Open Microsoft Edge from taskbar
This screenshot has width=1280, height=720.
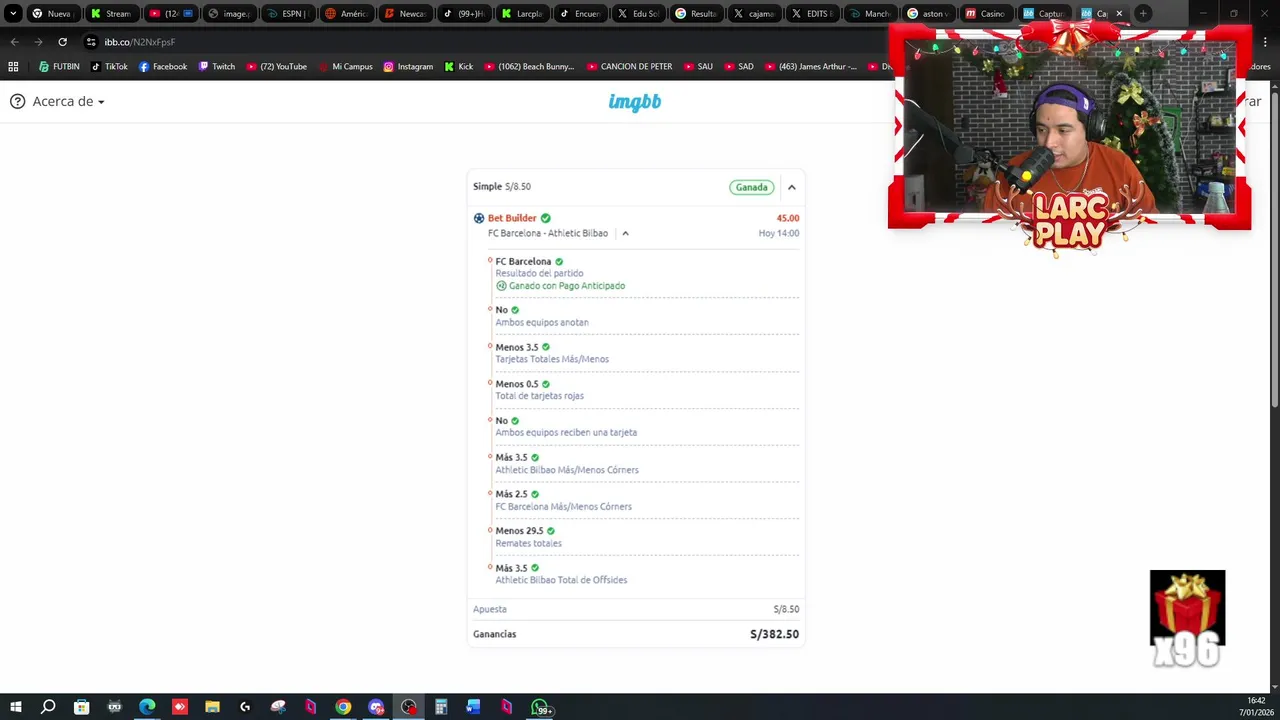pos(147,707)
